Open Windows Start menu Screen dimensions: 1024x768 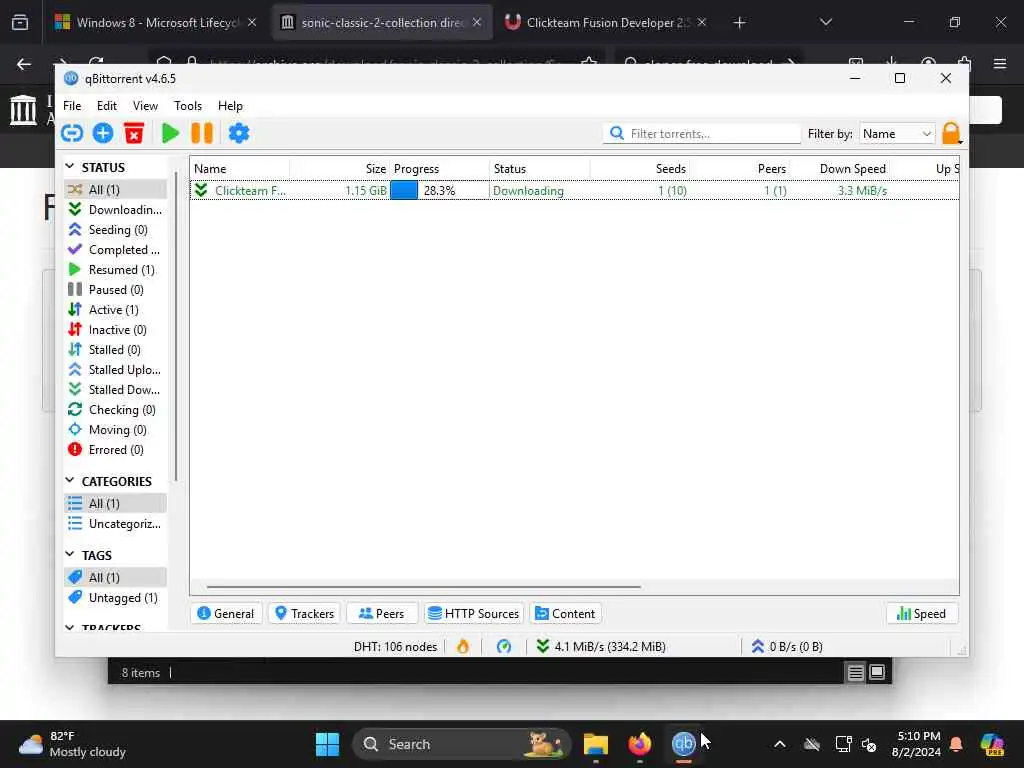tap(327, 744)
